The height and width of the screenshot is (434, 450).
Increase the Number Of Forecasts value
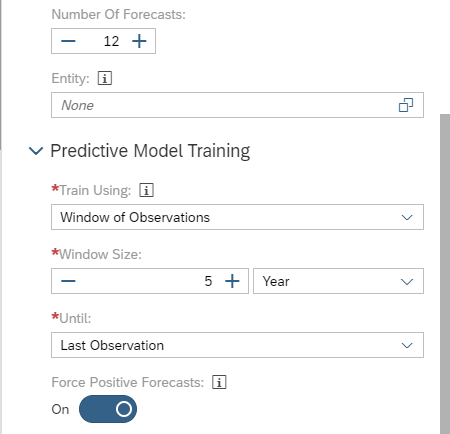[x=139, y=41]
